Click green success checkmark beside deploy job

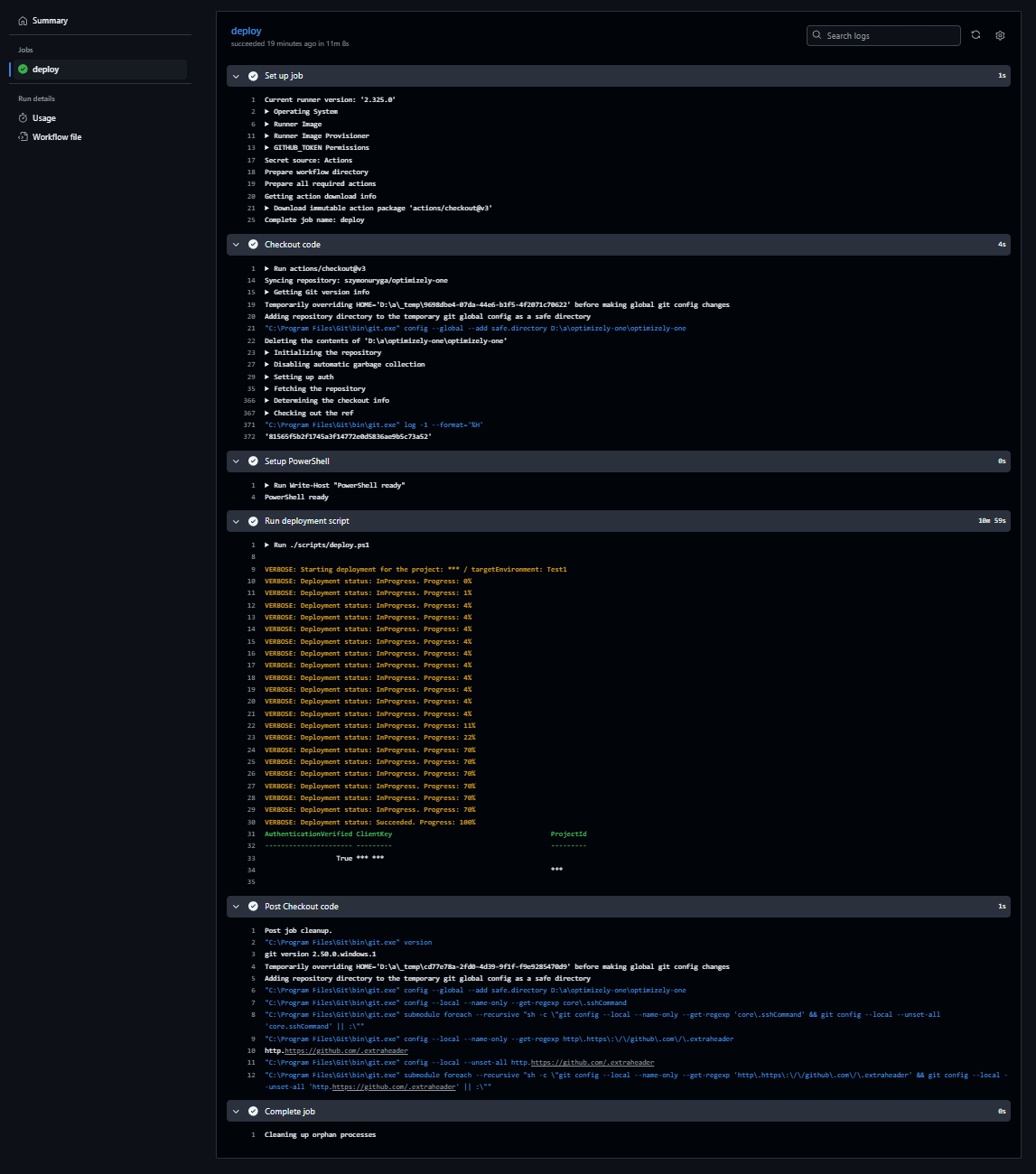coord(23,69)
